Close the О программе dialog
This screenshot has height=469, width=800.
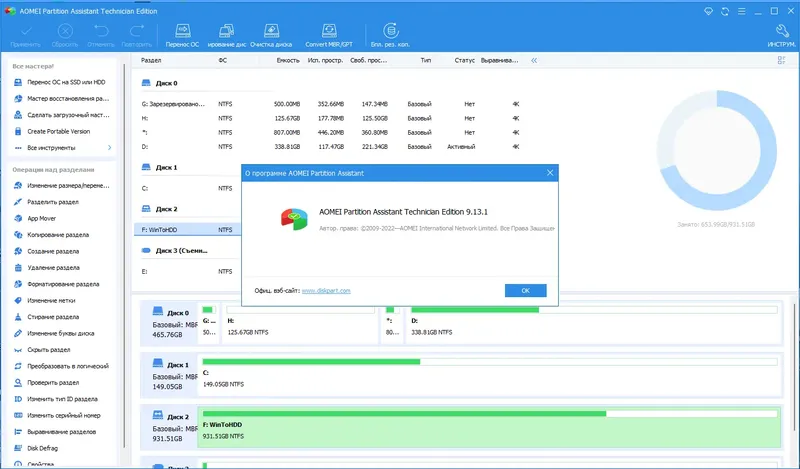point(550,173)
